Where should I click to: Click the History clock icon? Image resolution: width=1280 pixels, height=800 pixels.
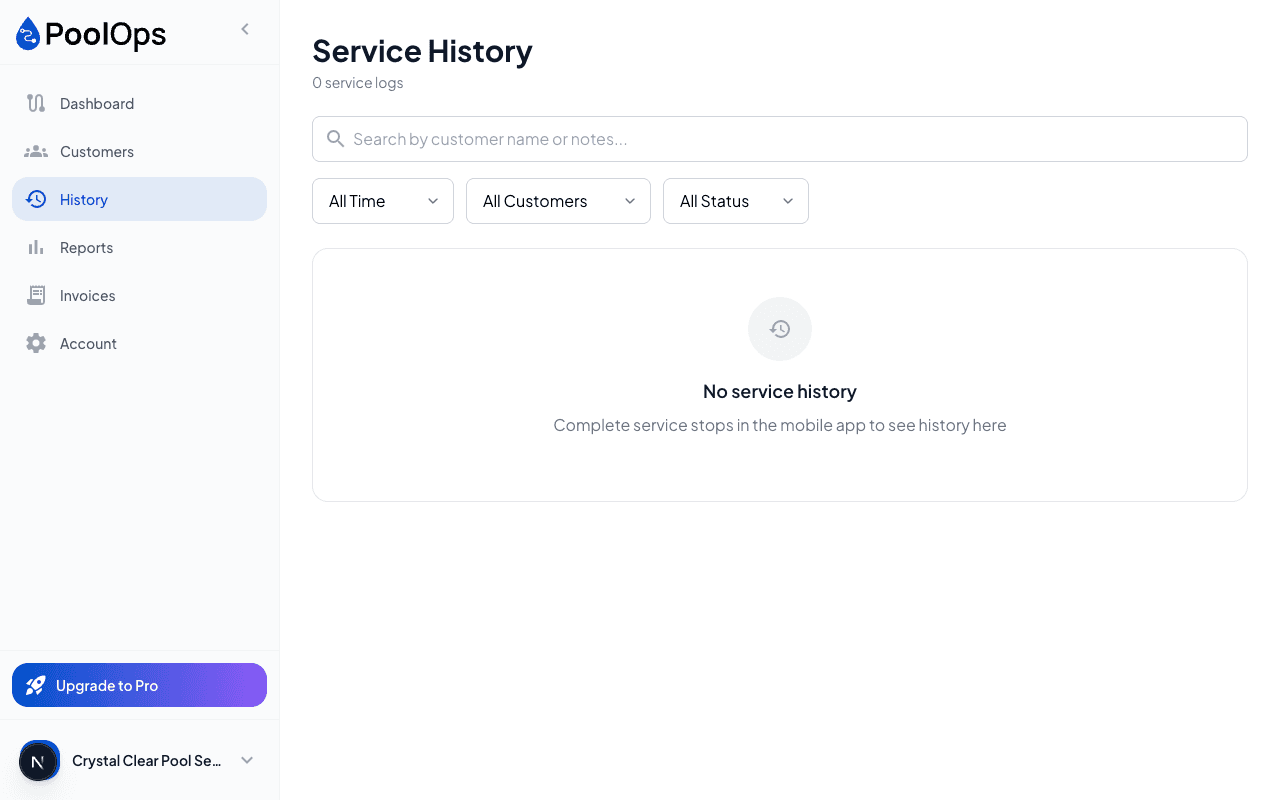point(36,199)
